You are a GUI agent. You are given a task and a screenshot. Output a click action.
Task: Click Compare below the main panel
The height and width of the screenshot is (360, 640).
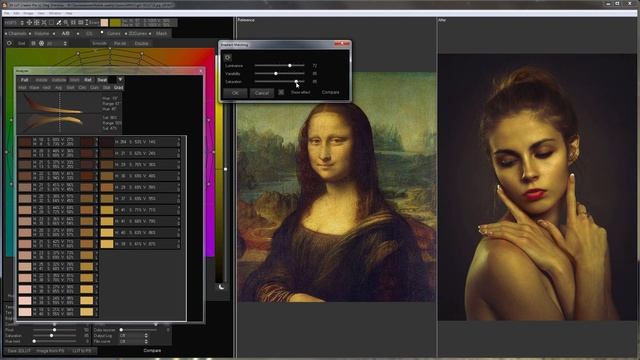[x=152, y=351]
